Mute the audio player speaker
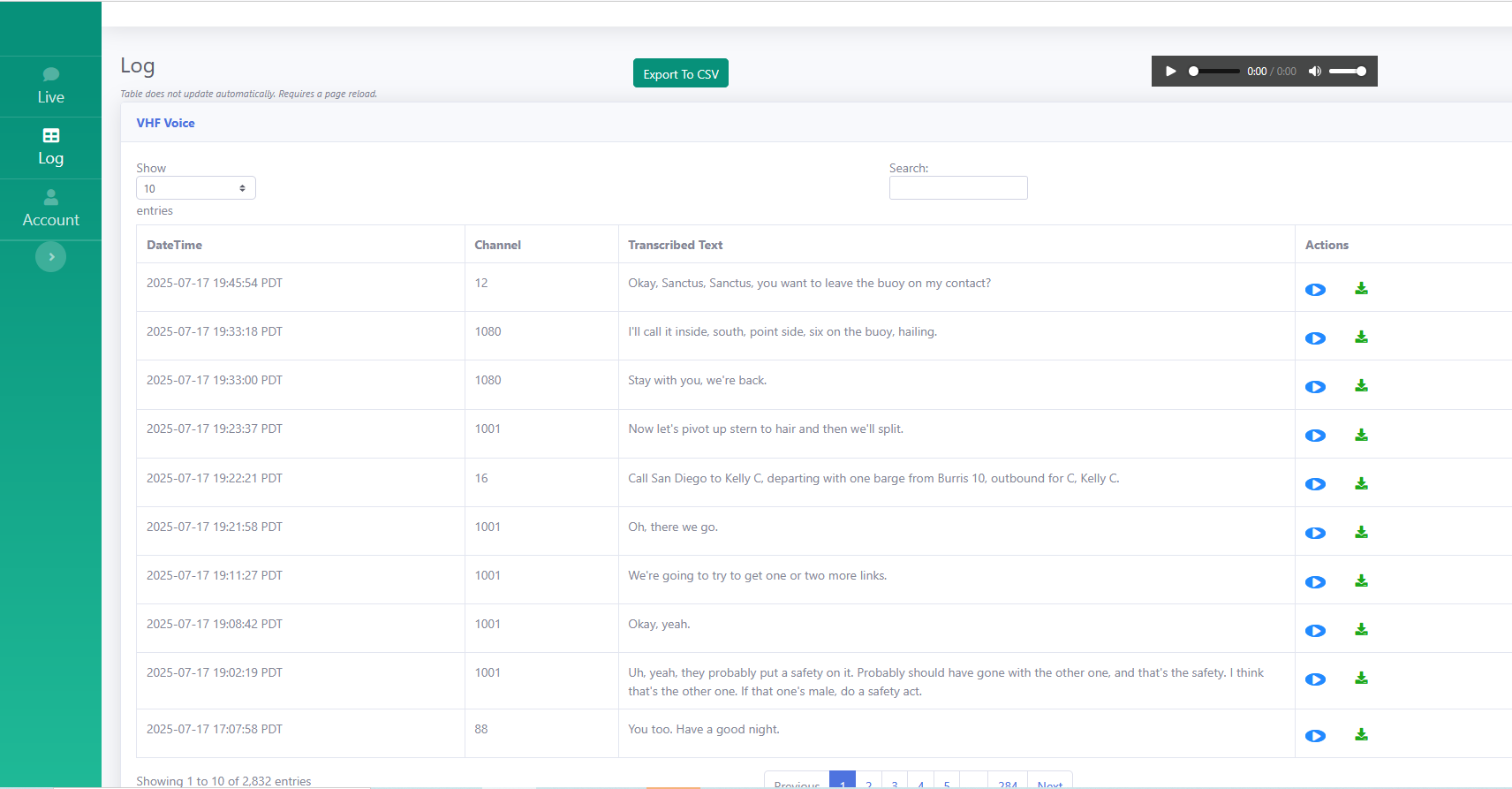This screenshot has height=789, width=1512. point(1314,72)
